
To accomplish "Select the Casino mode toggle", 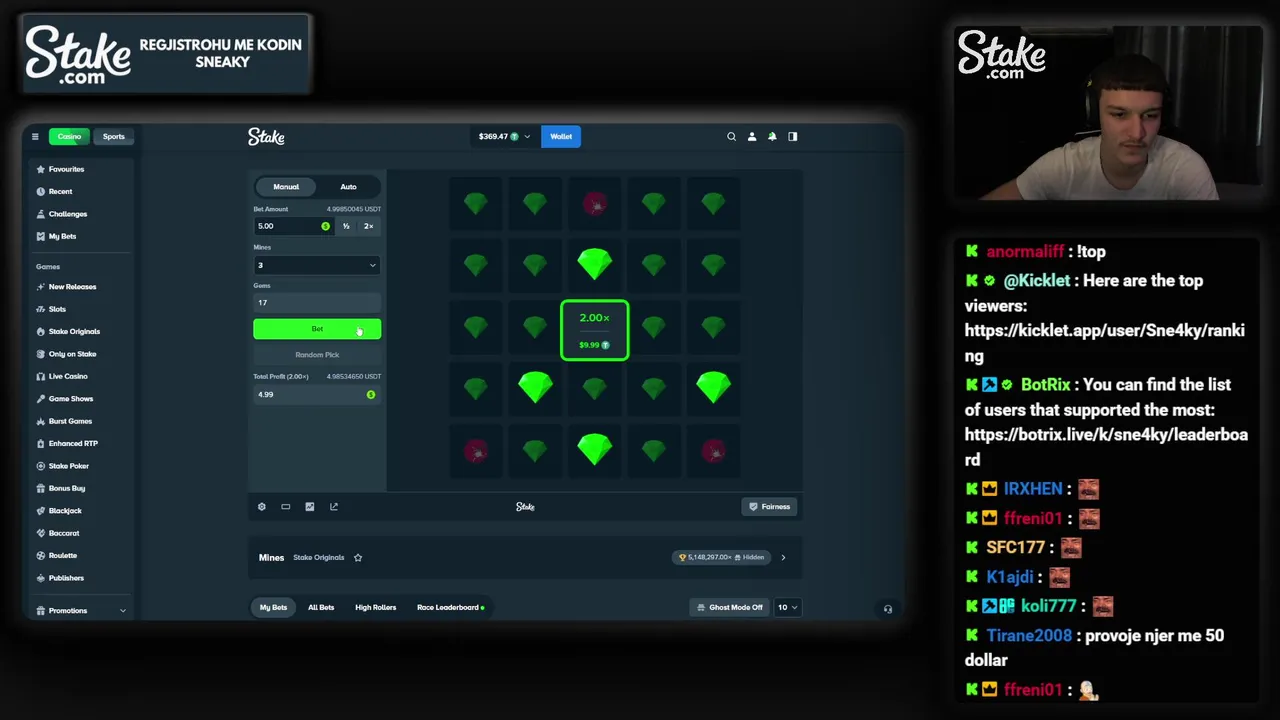I will coord(69,136).
